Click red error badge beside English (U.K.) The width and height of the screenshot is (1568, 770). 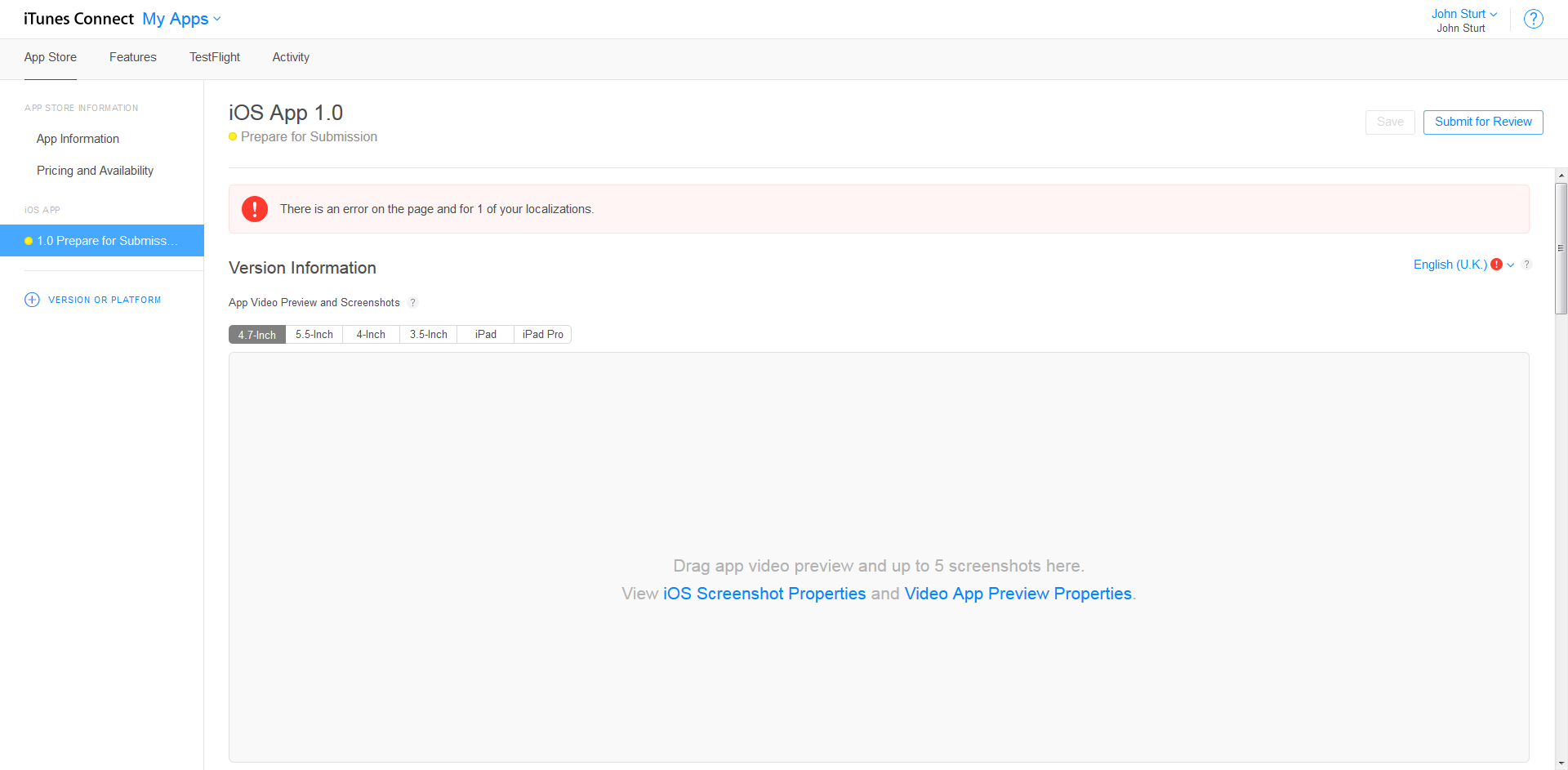pyautogui.click(x=1496, y=265)
